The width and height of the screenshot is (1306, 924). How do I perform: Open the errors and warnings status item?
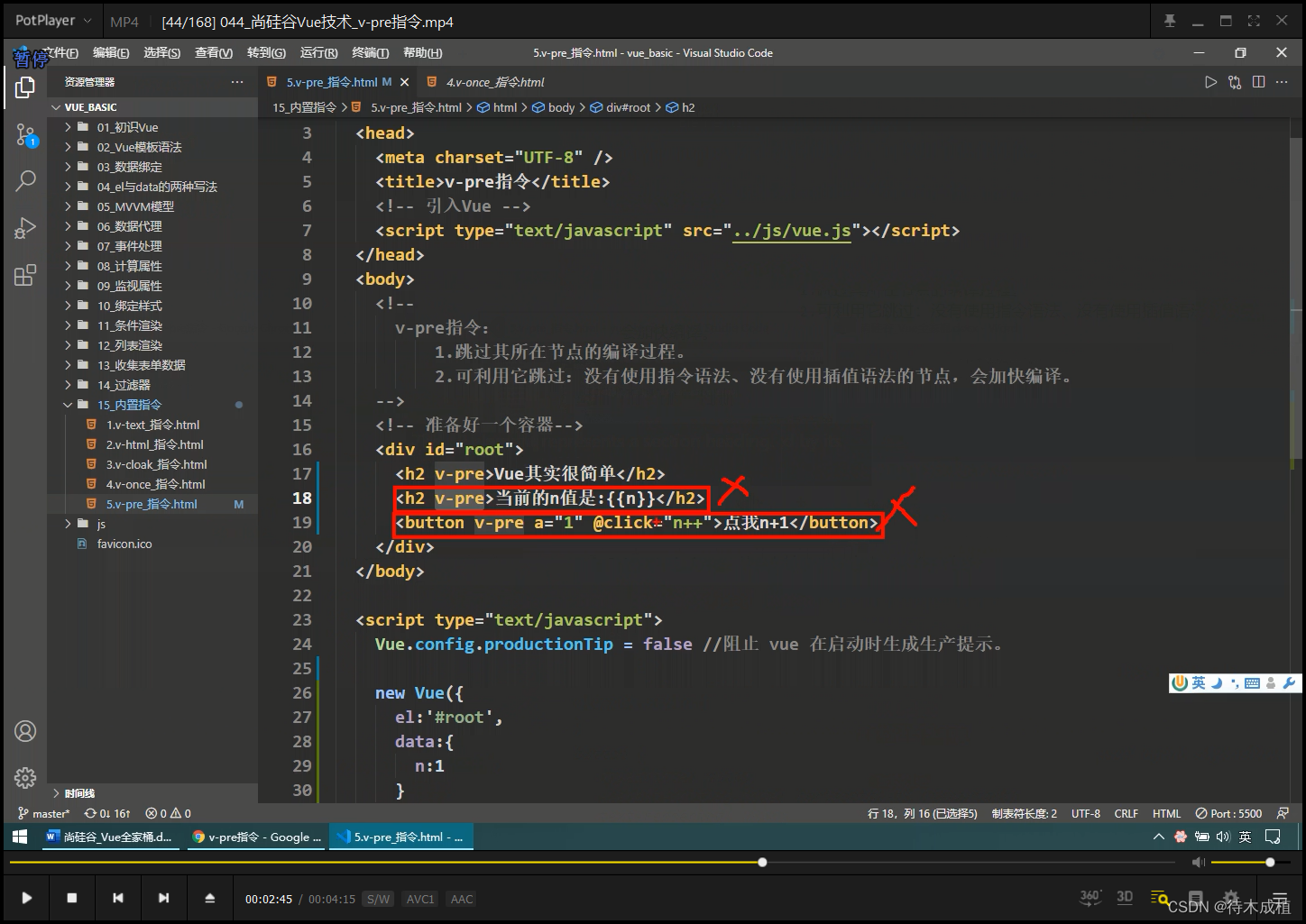(169, 813)
